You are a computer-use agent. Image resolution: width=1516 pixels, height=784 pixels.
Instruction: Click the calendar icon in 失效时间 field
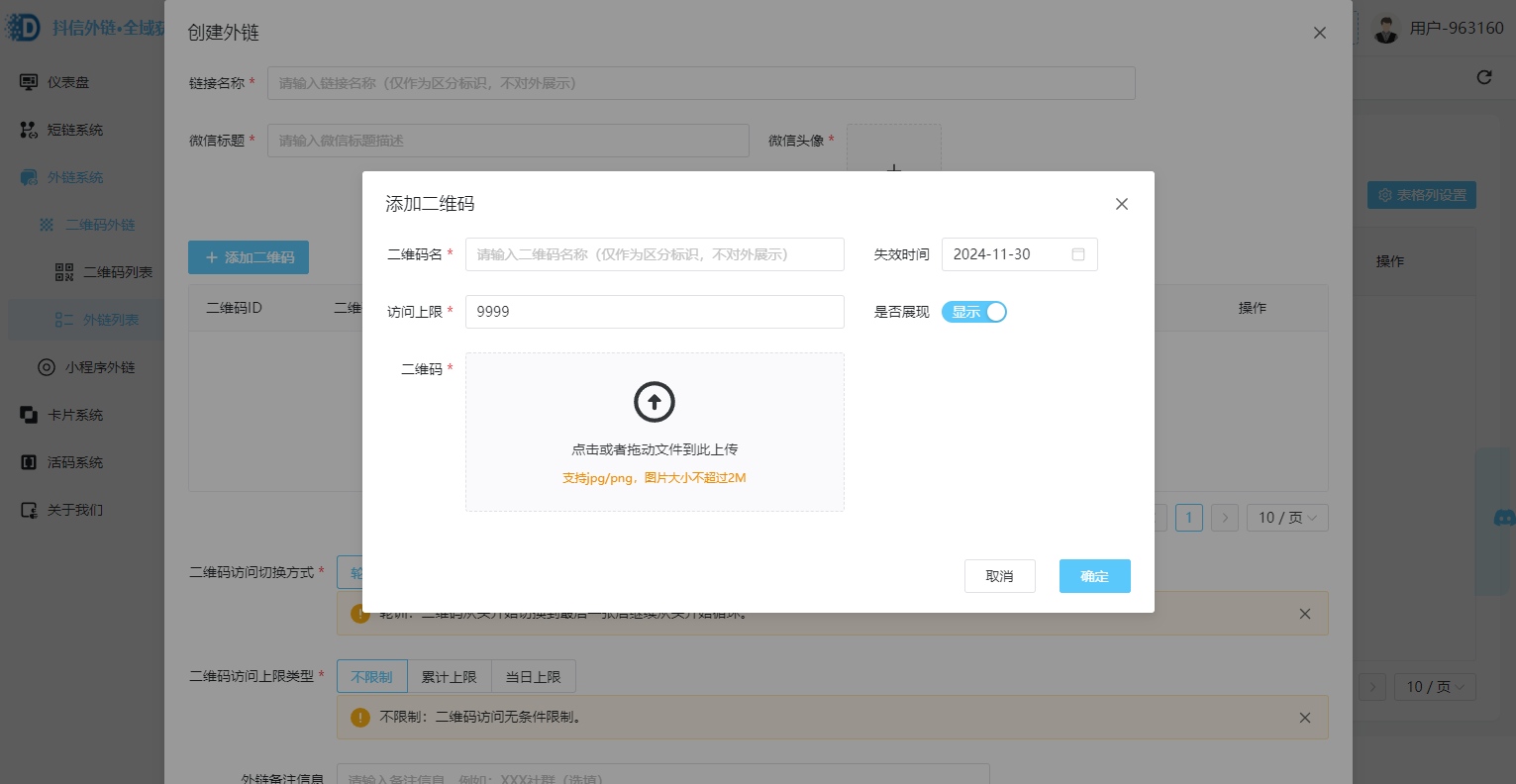pos(1078,254)
